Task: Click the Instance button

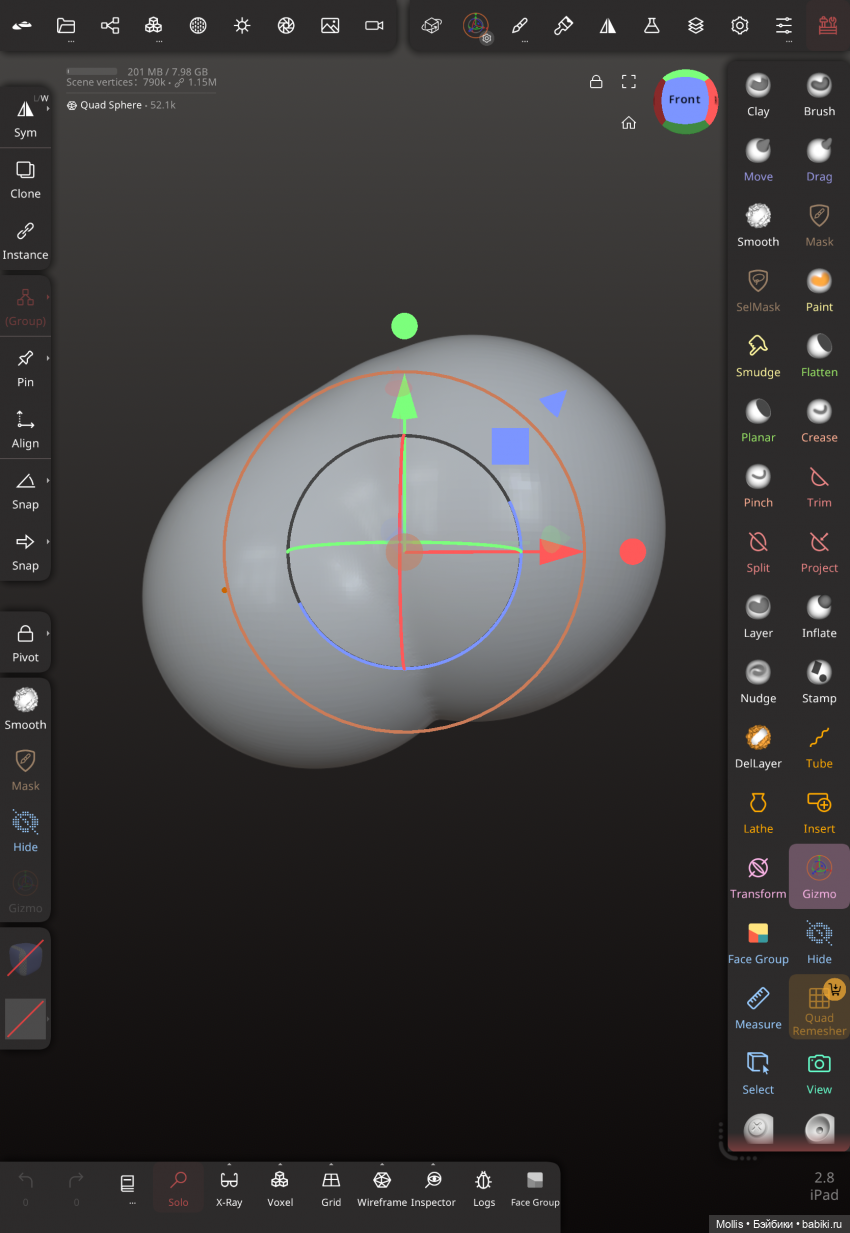Action: tap(25, 239)
